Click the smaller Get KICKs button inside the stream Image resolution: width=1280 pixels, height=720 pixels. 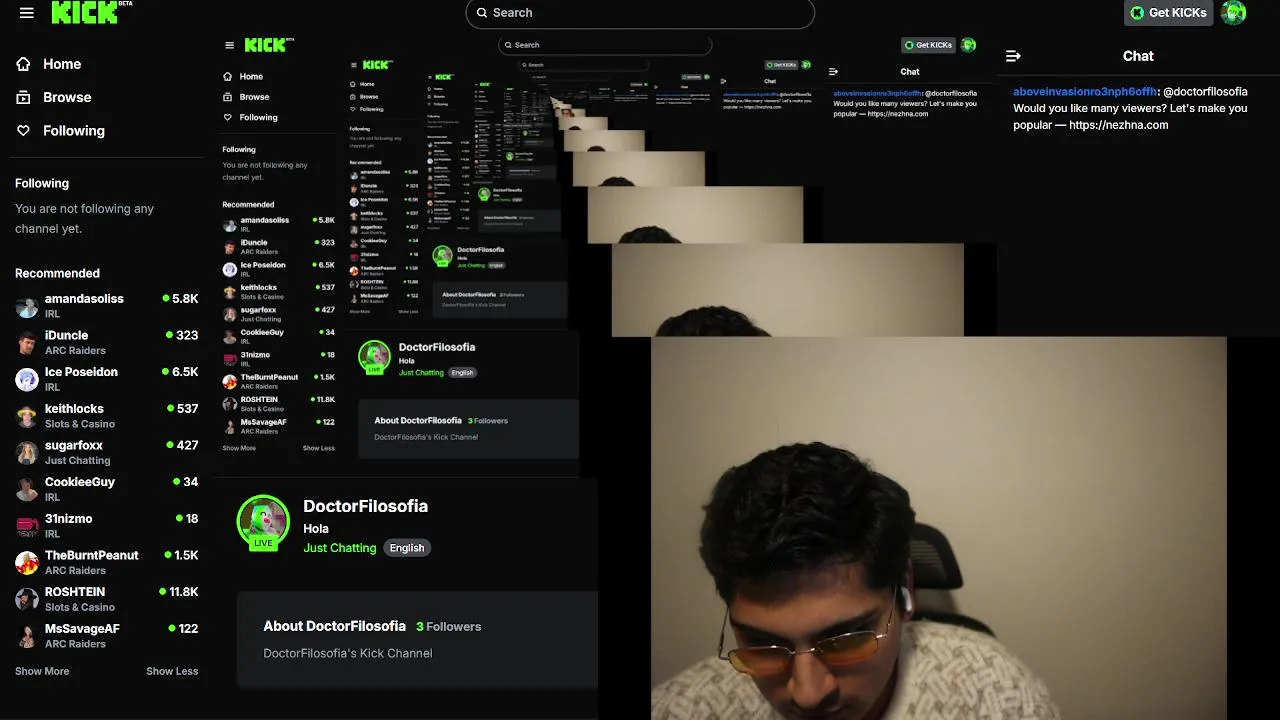tap(929, 45)
